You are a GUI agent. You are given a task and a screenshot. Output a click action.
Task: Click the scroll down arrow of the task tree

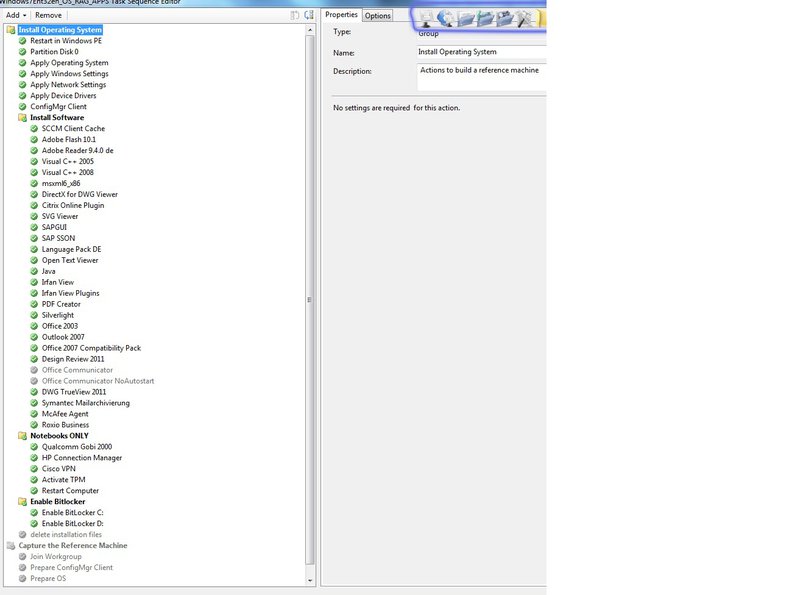click(310, 580)
